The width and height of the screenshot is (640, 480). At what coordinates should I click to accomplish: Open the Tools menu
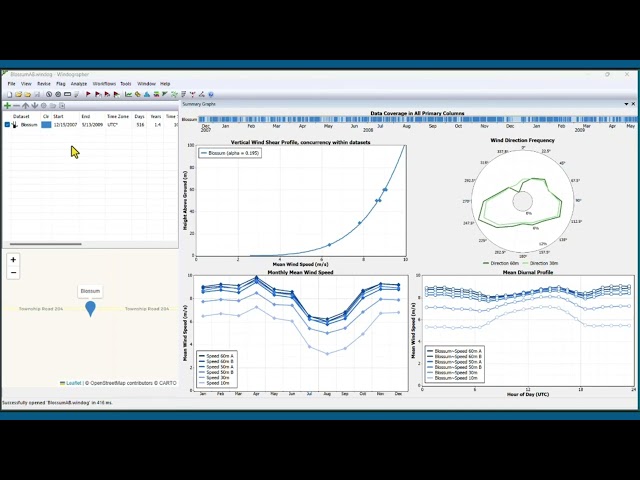click(x=126, y=84)
